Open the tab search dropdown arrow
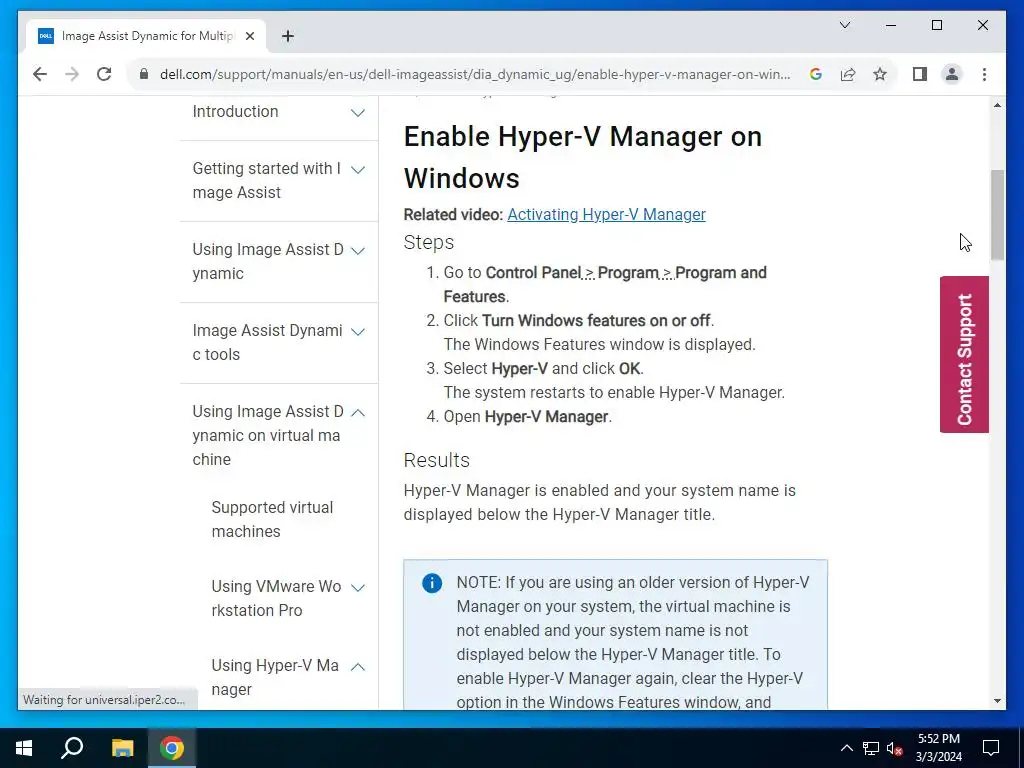The width and height of the screenshot is (1024, 768). coord(844,25)
